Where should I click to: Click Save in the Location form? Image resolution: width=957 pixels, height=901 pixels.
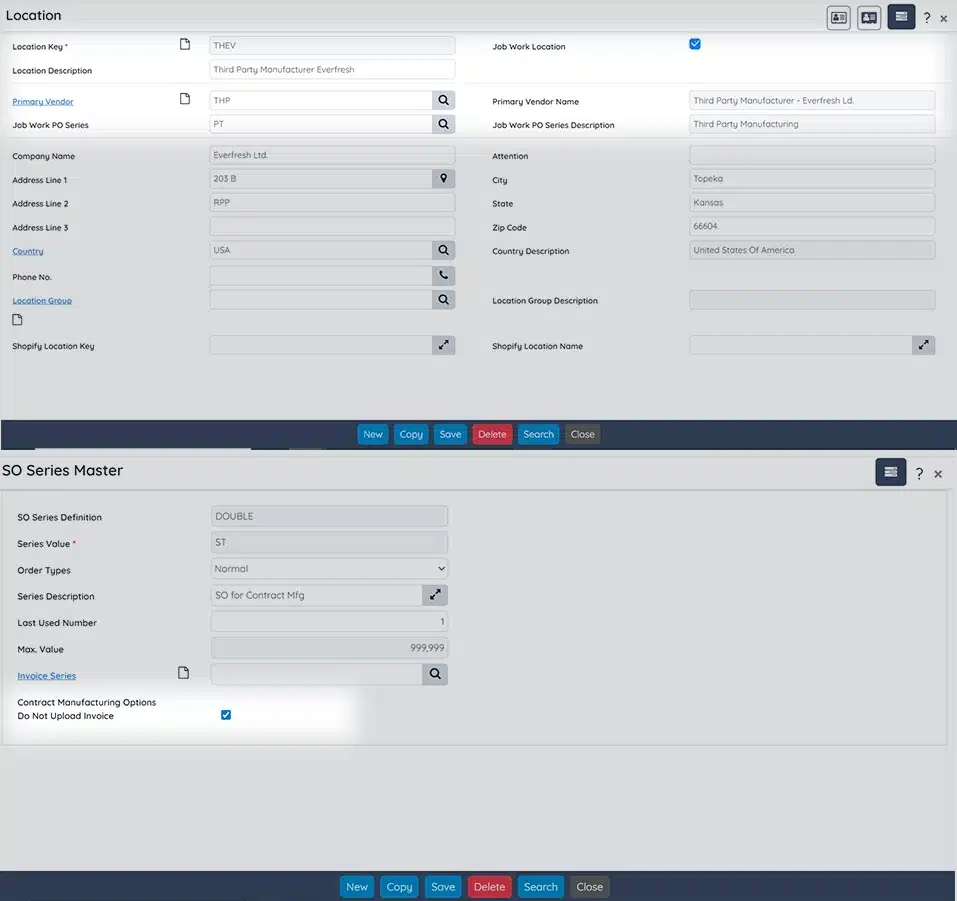pos(450,434)
